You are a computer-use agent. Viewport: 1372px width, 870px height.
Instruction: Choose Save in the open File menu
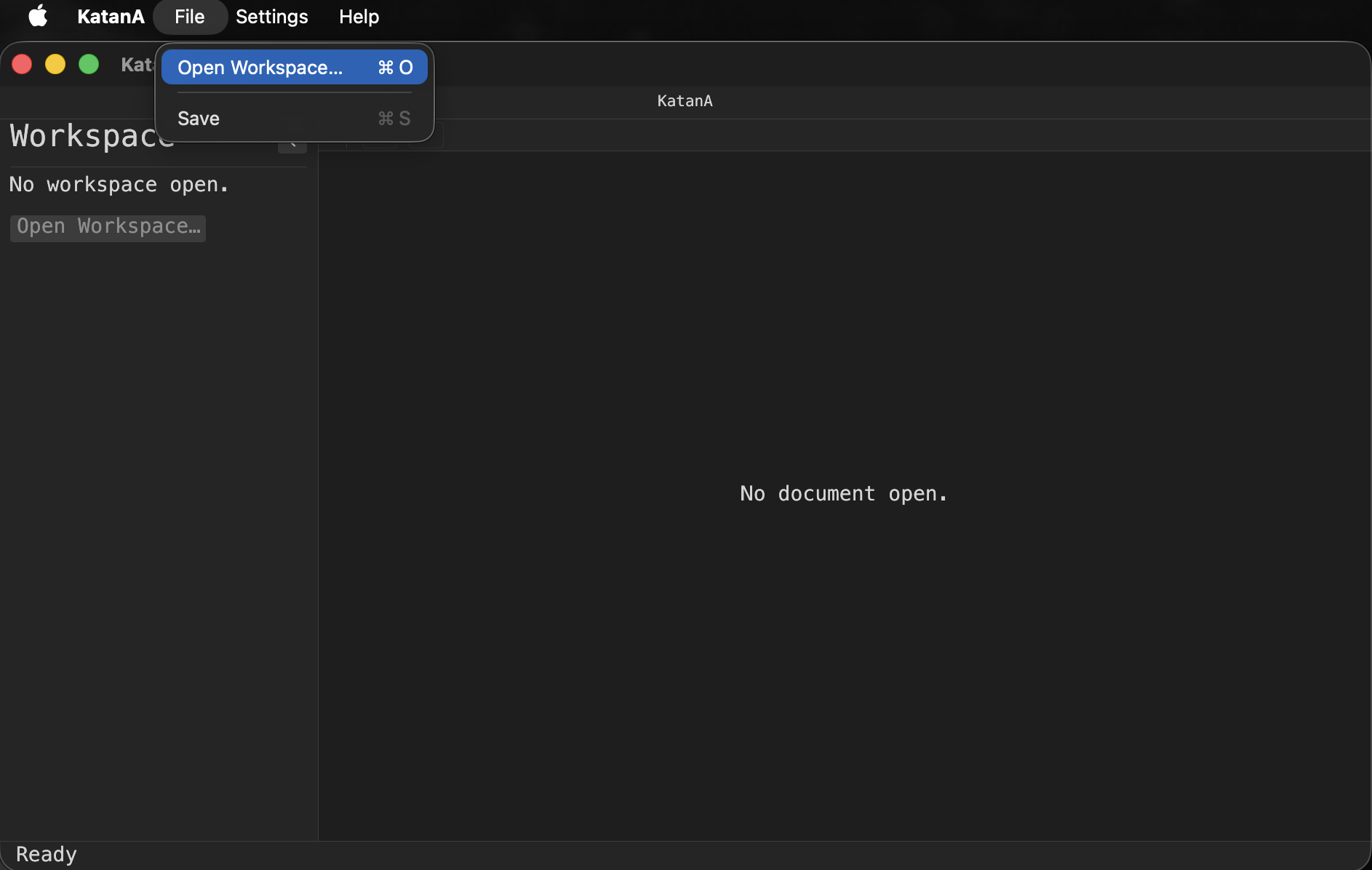(x=198, y=118)
